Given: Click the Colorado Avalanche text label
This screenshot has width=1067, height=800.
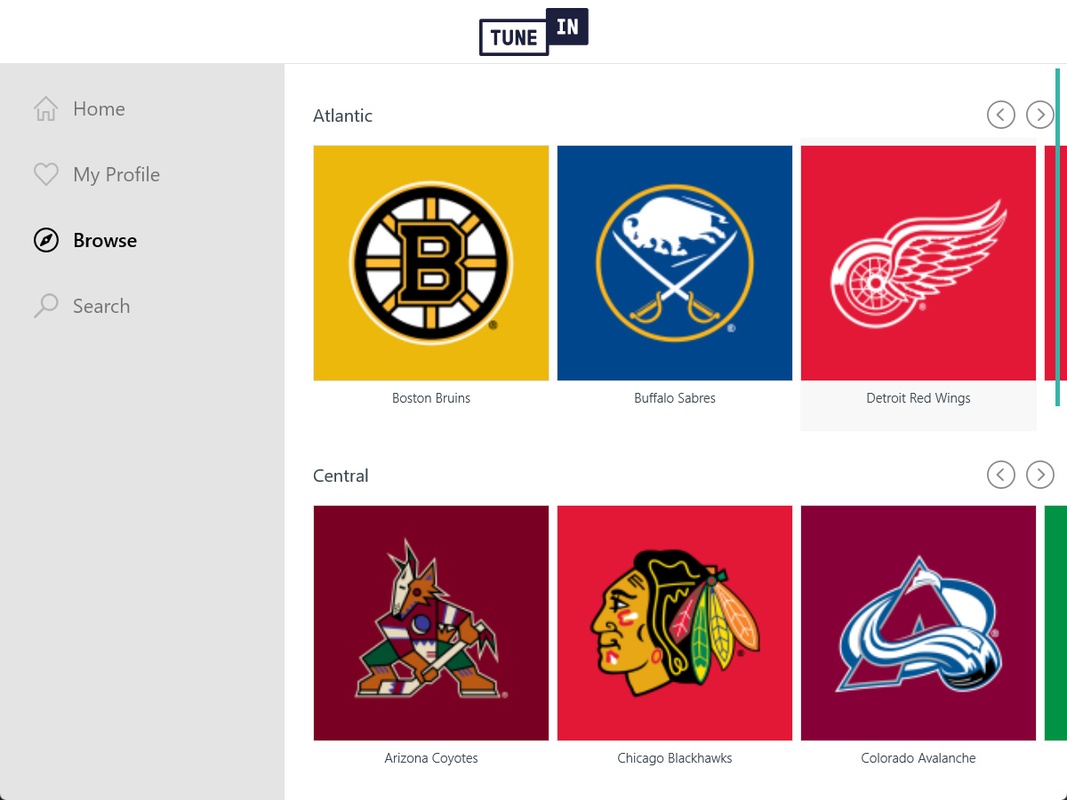Looking at the screenshot, I should (918, 758).
